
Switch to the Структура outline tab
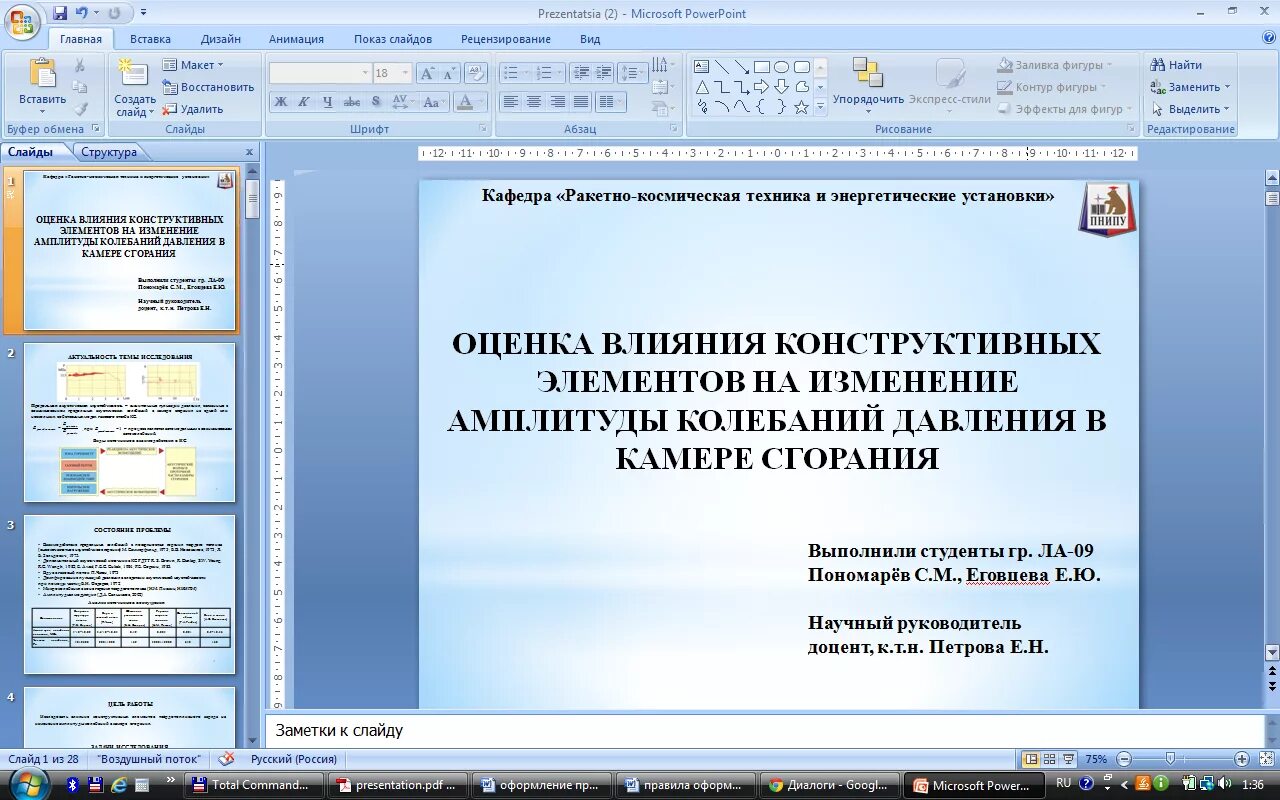pos(109,152)
